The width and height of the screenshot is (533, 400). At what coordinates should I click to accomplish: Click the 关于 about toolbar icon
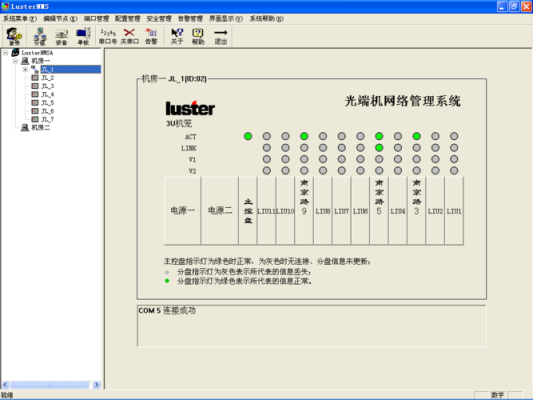[177, 36]
